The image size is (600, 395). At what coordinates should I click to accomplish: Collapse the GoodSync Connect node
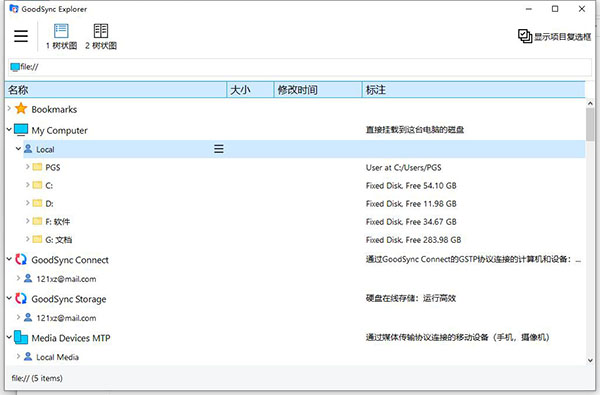point(9,259)
